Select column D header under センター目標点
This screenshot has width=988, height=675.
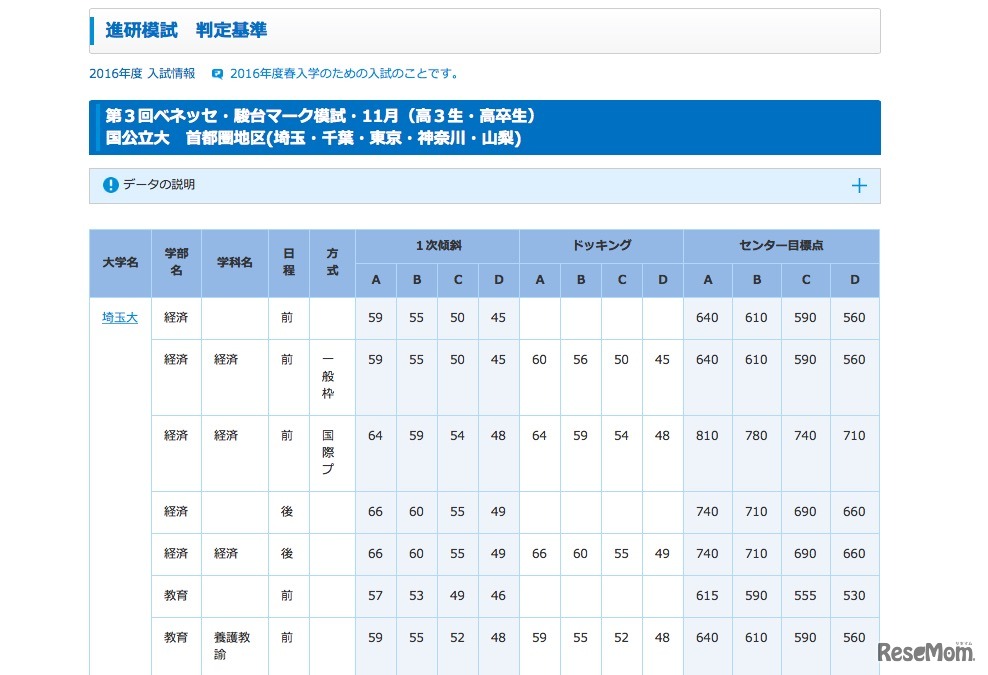point(853,280)
